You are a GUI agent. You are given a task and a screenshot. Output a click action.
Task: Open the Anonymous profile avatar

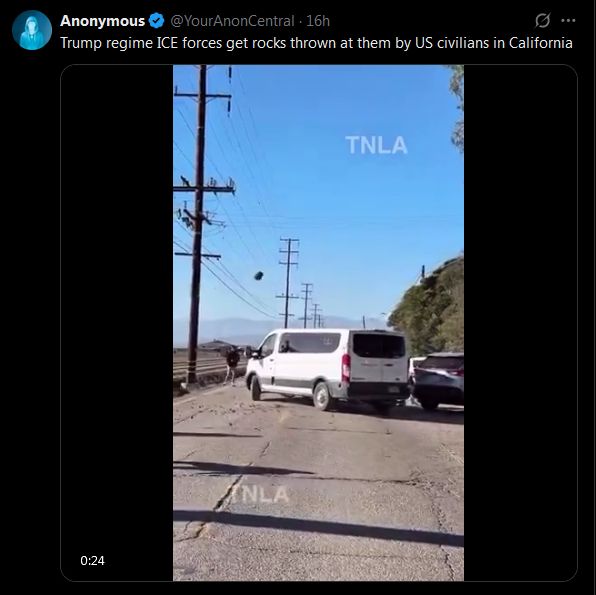coord(32,30)
